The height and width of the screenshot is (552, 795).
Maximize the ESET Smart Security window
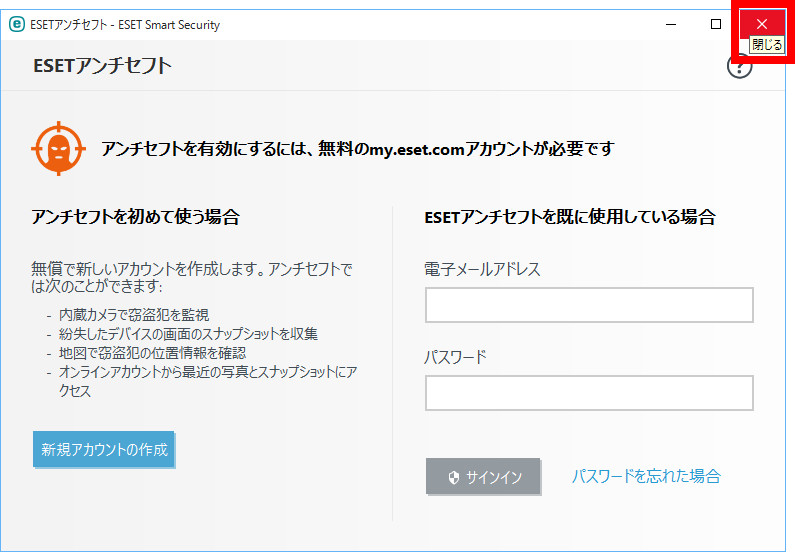pyautogui.click(x=716, y=24)
